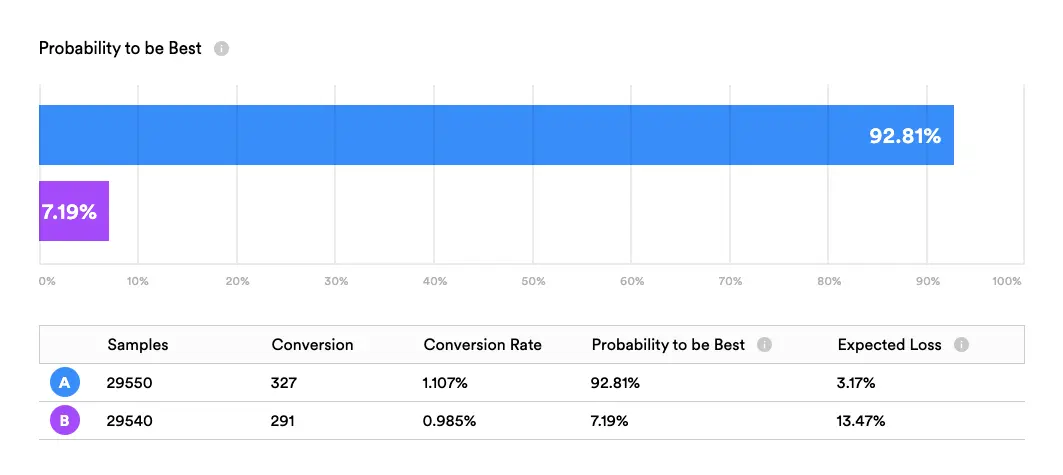The width and height of the screenshot is (1063, 475).
Task: Click the 3.17% expected loss value
Action: (x=856, y=383)
